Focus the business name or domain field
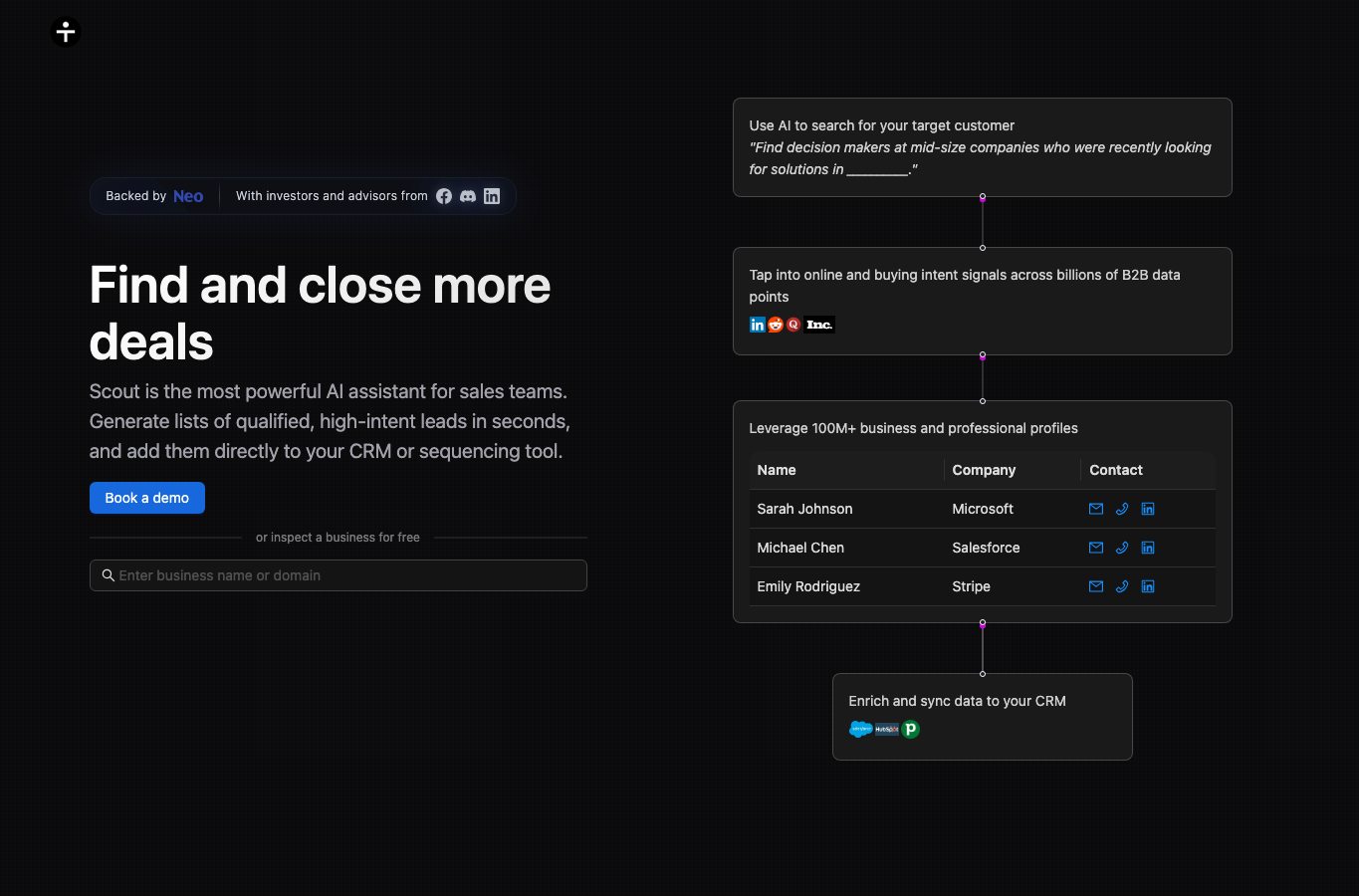 pyautogui.click(x=339, y=575)
